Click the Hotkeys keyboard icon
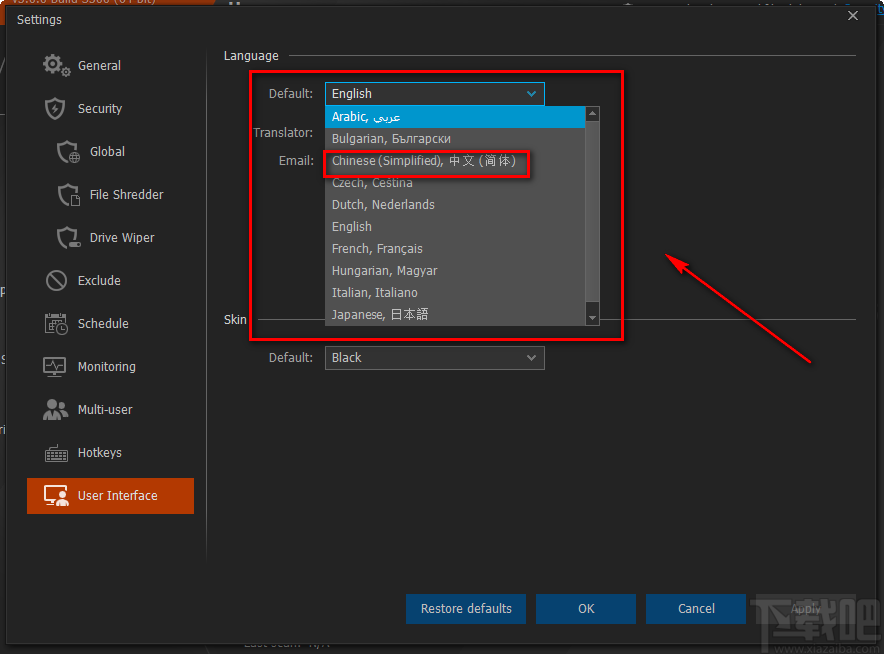 (x=56, y=453)
